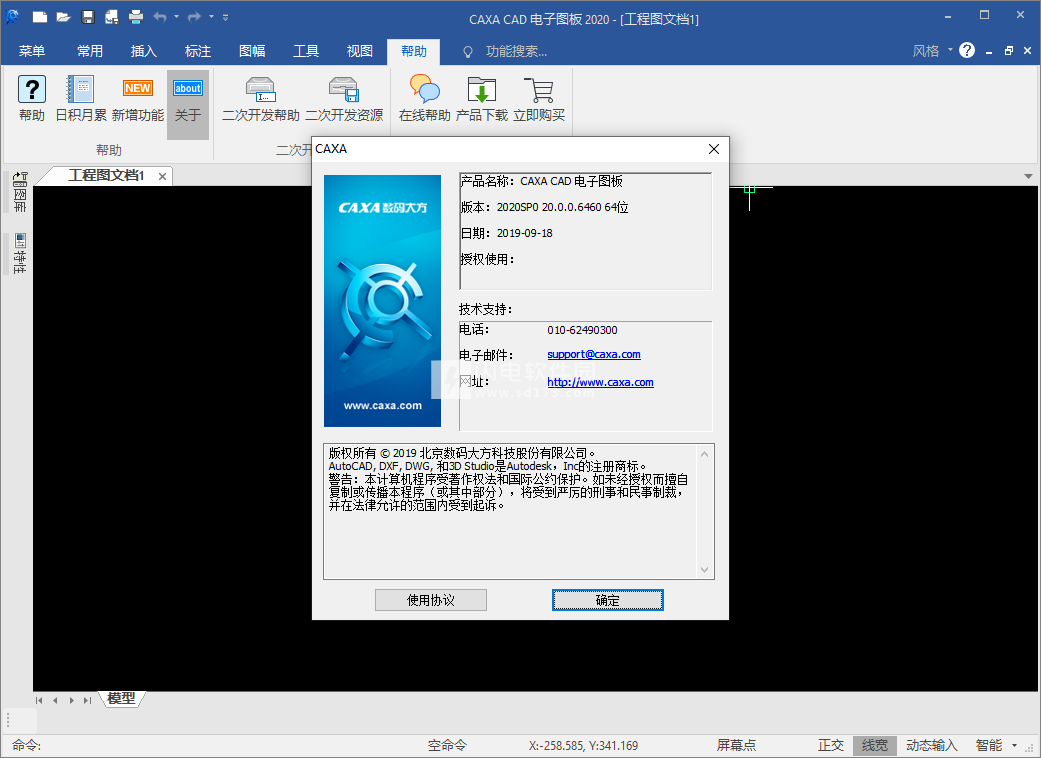The width and height of the screenshot is (1041, 758).
Task: Open the Redo history dropdown arrow
Action: [x=211, y=17]
